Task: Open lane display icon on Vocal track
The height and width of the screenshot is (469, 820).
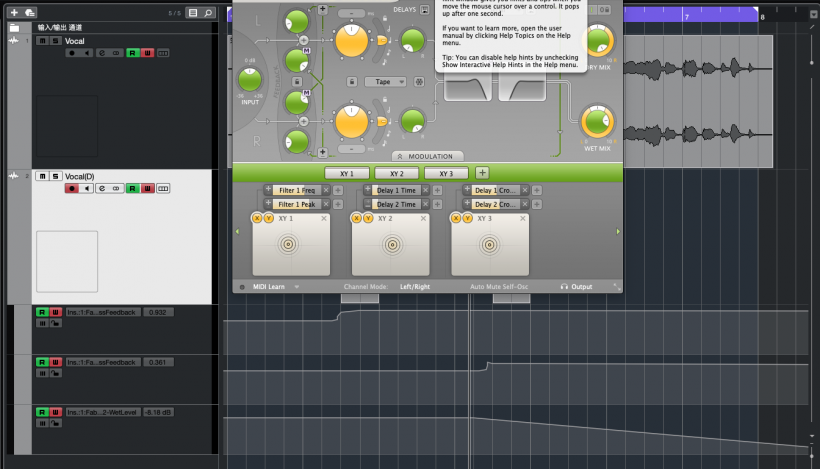Action: (x=163, y=53)
